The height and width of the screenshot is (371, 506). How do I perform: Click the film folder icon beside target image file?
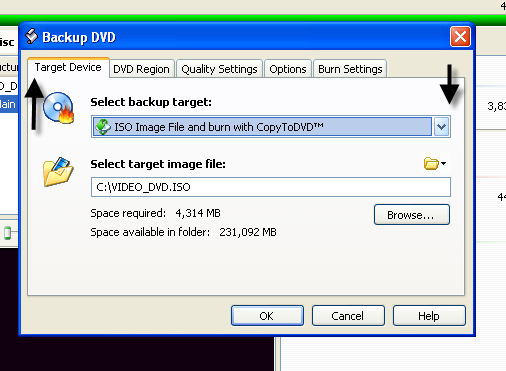tap(58, 172)
